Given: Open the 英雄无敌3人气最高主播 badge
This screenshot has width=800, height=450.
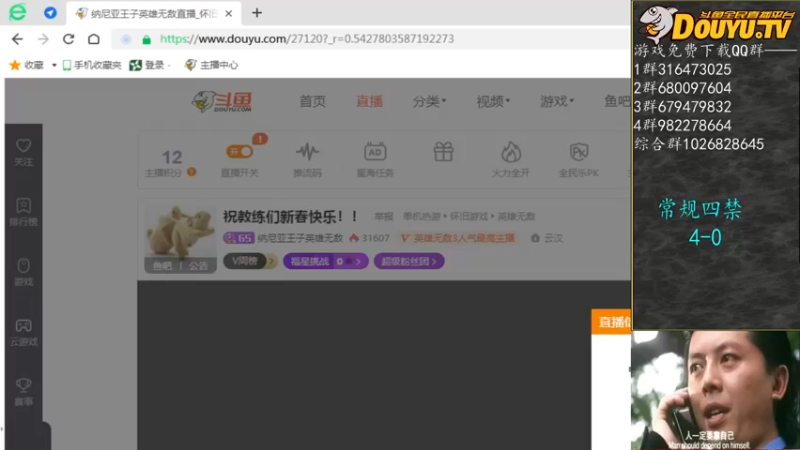Looking at the screenshot, I should (x=458, y=238).
